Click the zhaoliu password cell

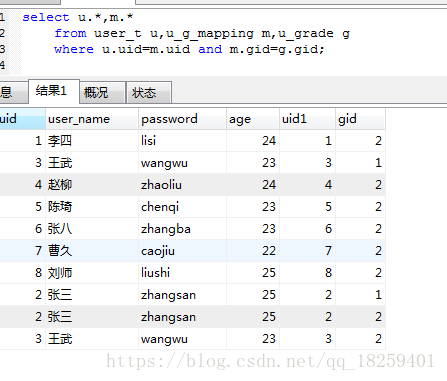pyautogui.click(x=182, y=185)
